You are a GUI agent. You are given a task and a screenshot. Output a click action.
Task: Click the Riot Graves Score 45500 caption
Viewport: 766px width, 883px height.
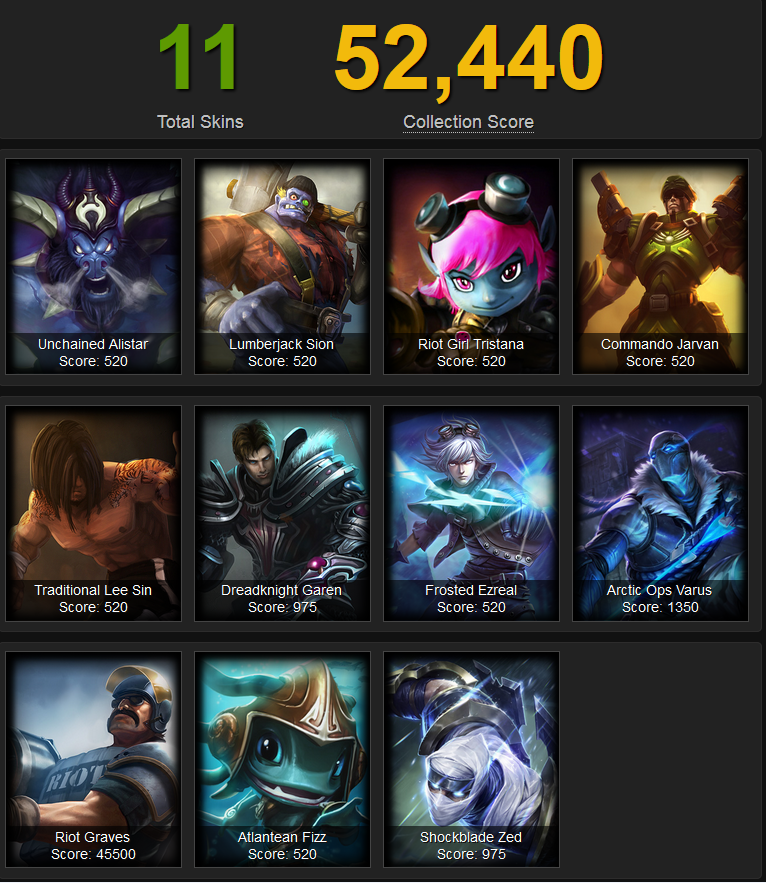(x=93, y=845)
